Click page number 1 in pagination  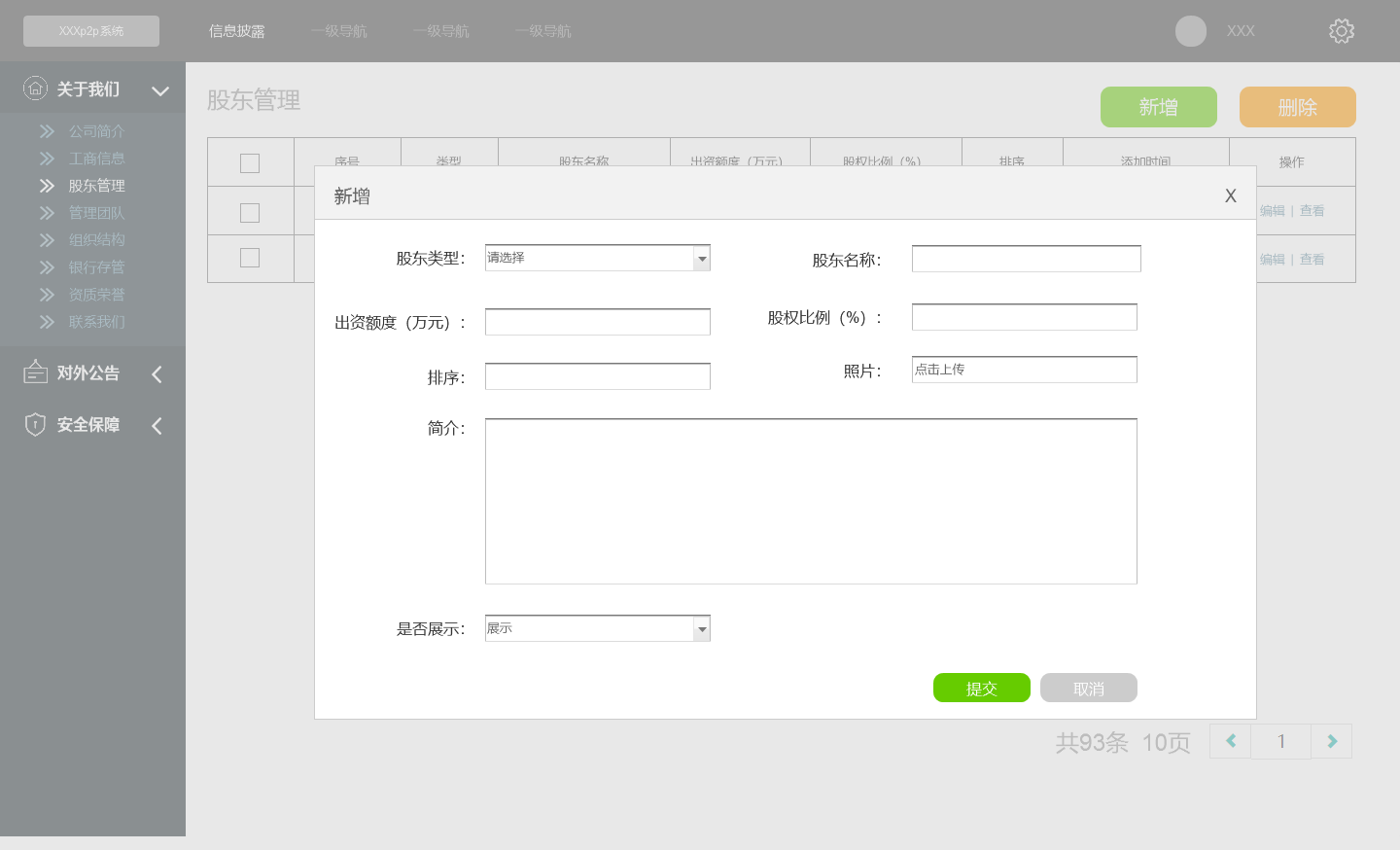1281,741
